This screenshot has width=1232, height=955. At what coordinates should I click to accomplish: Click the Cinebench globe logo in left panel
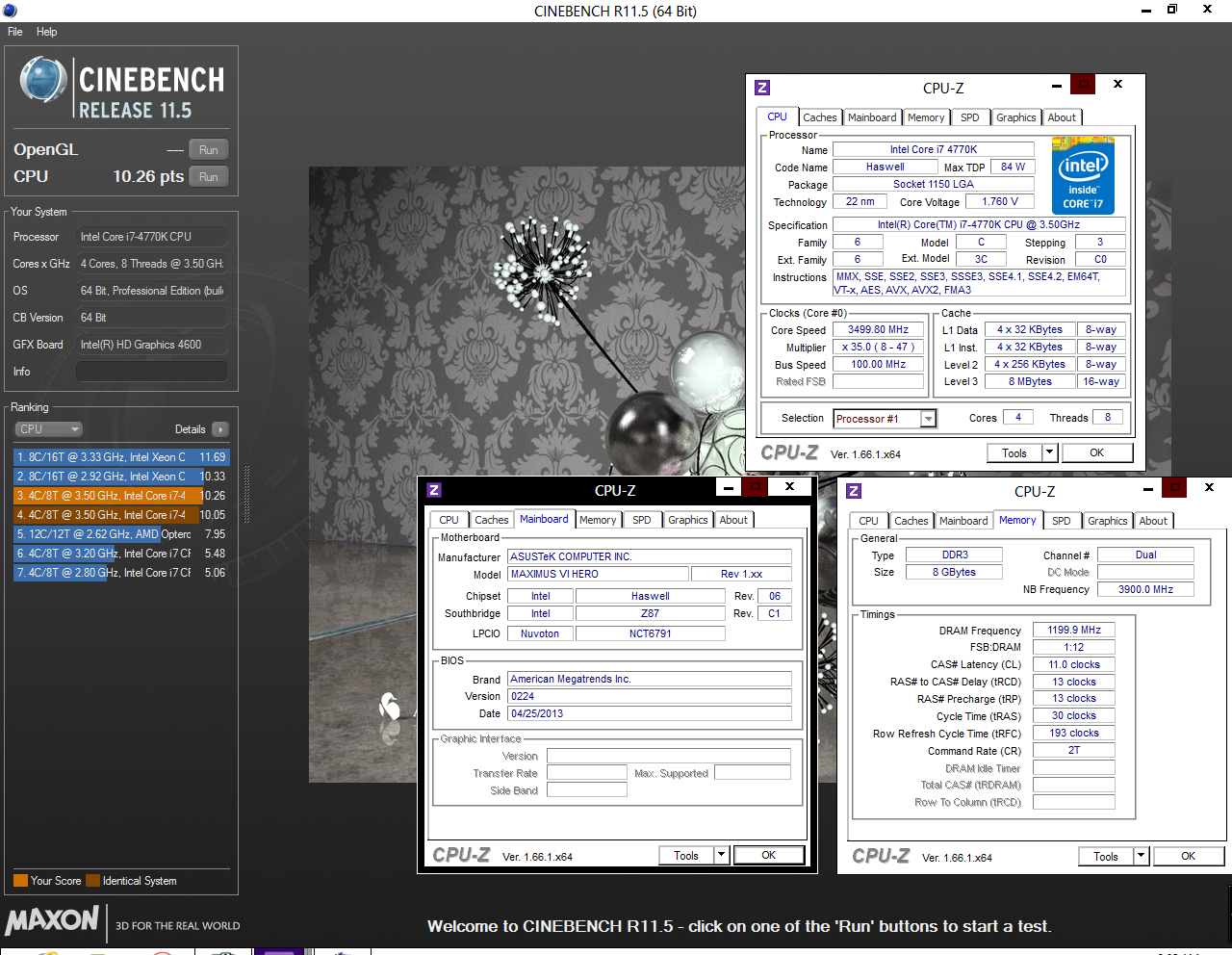pos(43,80)
